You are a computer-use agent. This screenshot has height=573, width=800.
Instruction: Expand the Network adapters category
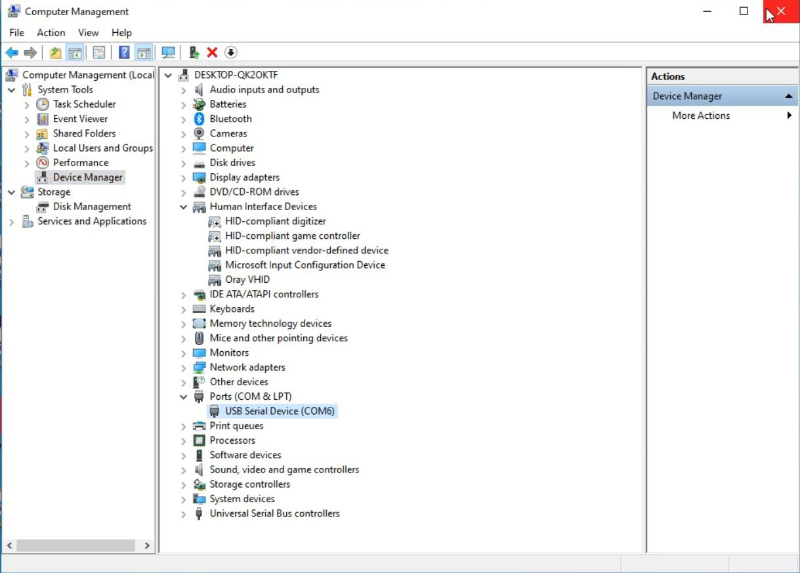coord(184,367)
